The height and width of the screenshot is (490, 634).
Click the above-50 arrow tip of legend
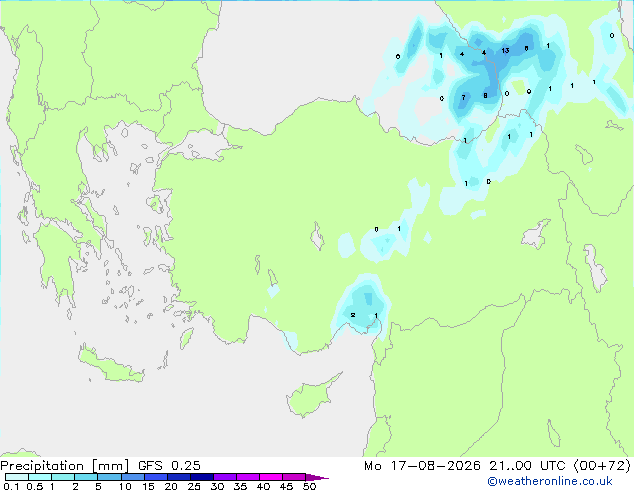click(317, 477)
